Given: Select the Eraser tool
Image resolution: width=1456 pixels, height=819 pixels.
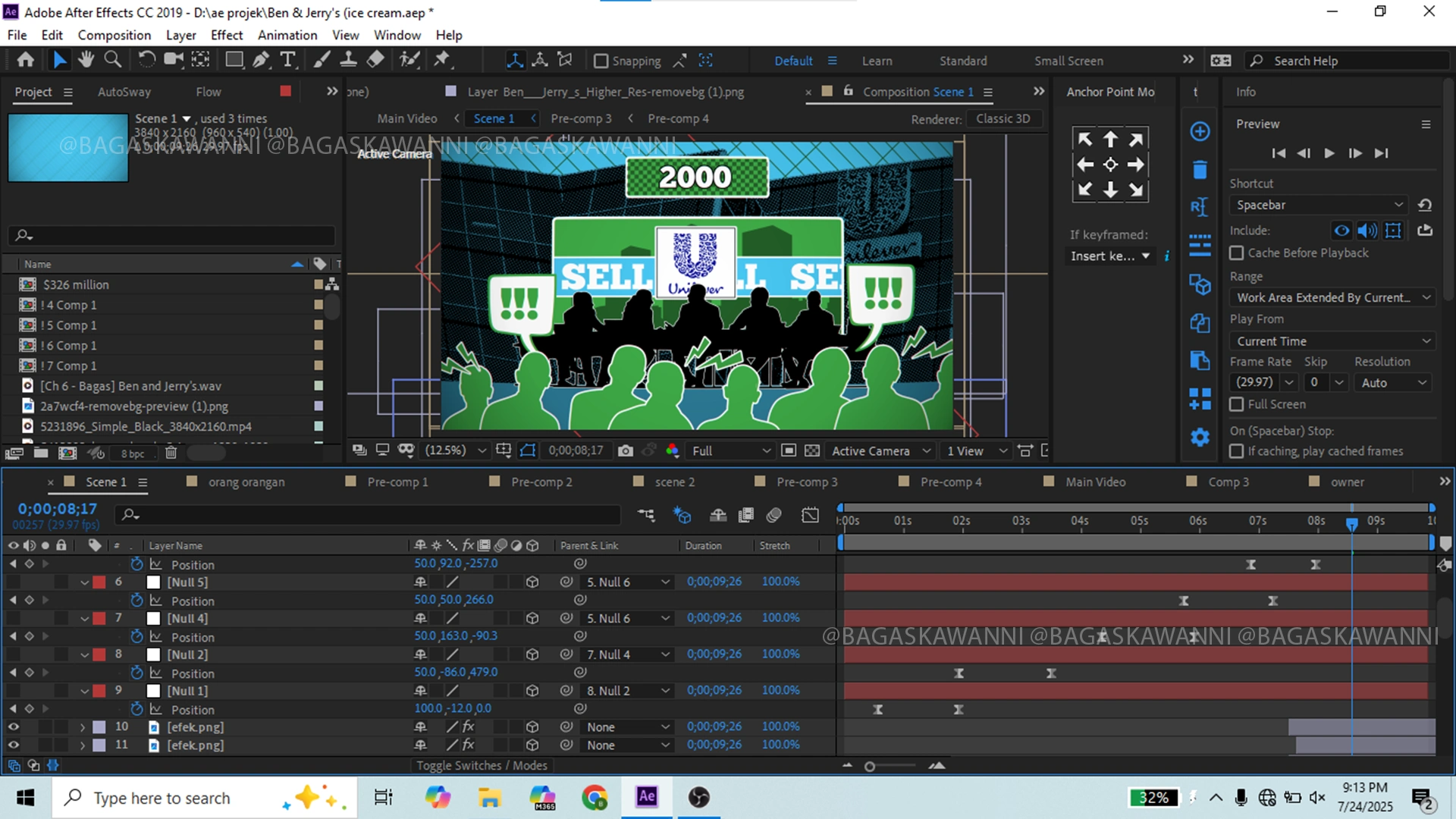Looking at the screenshot, I should [375, 60].
